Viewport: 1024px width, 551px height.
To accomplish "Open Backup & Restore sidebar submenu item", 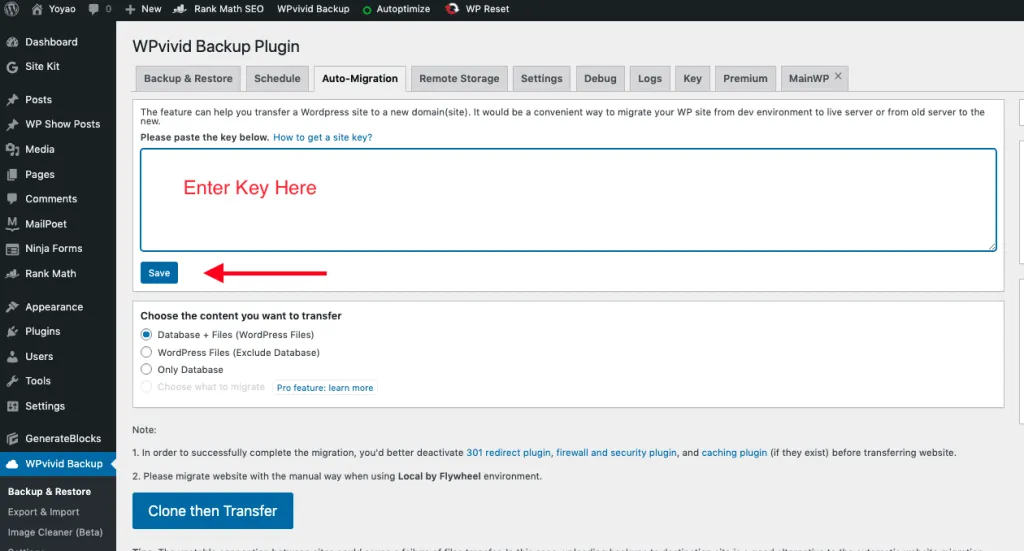I will [49, 492].
